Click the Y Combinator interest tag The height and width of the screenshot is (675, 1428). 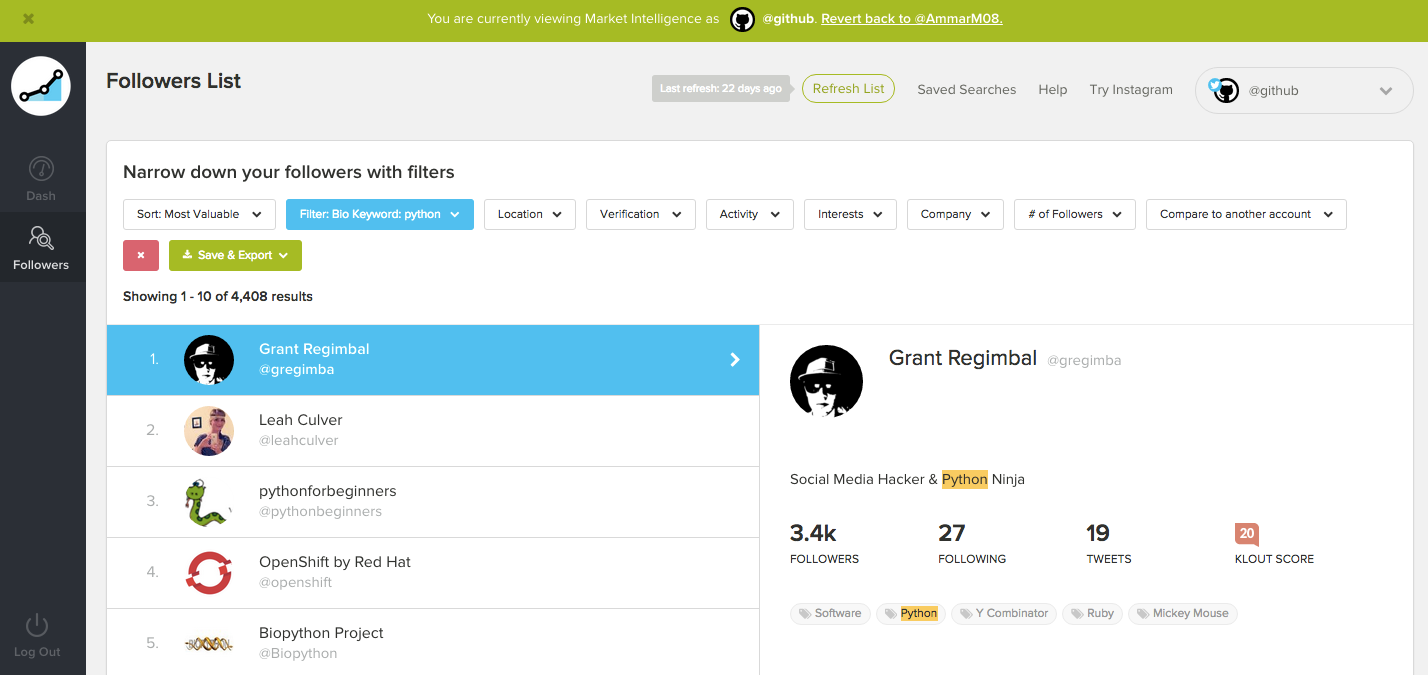point(1003,613)
